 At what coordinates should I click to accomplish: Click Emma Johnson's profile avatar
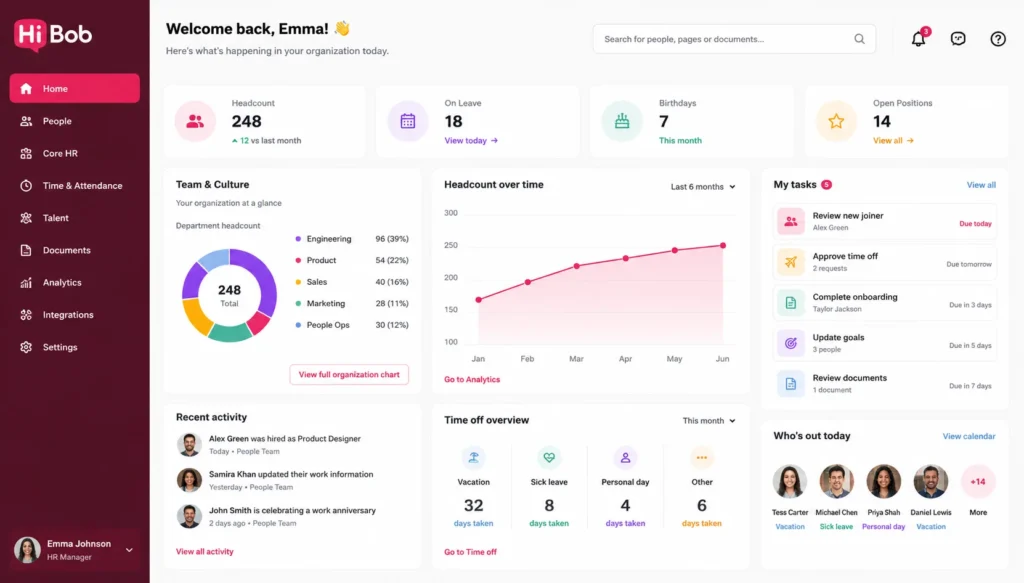coord(27,550)
